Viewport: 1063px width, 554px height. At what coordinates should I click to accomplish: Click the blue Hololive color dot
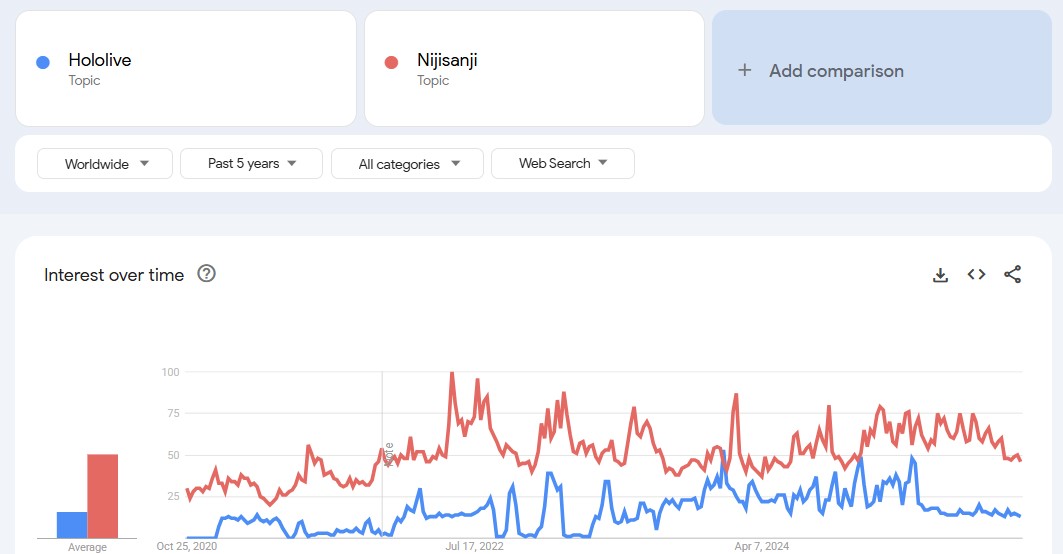(x=43, y=62)
